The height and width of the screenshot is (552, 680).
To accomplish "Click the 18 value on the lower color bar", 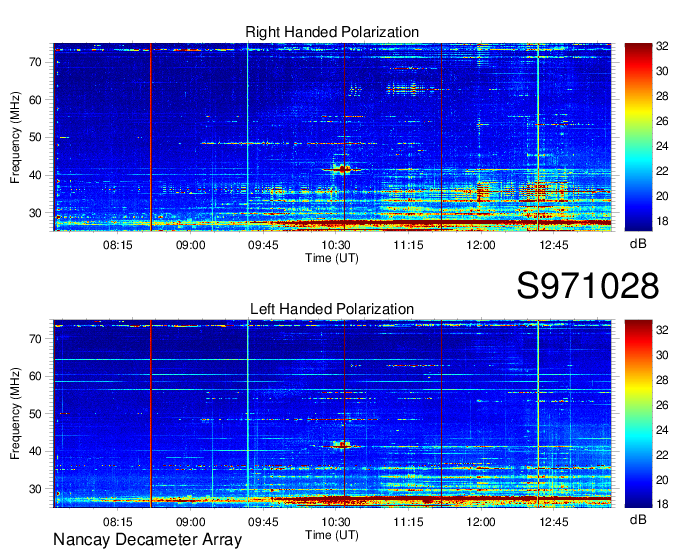I will pos(662,504).
